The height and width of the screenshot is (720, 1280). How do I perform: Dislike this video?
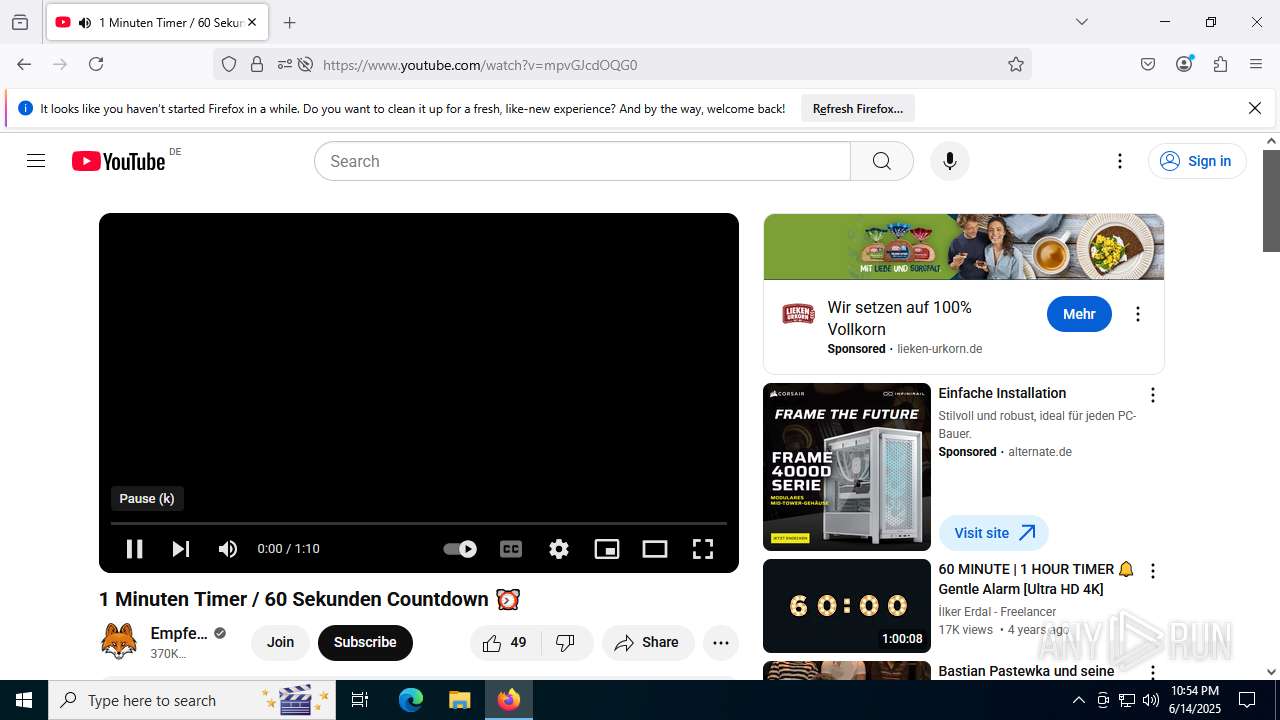point(566,642)
